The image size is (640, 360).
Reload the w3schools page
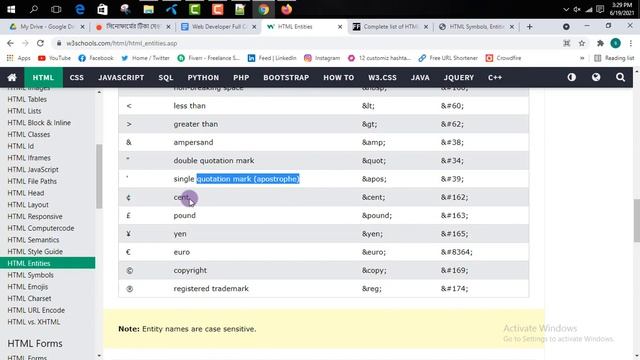[x=40, y=43]
